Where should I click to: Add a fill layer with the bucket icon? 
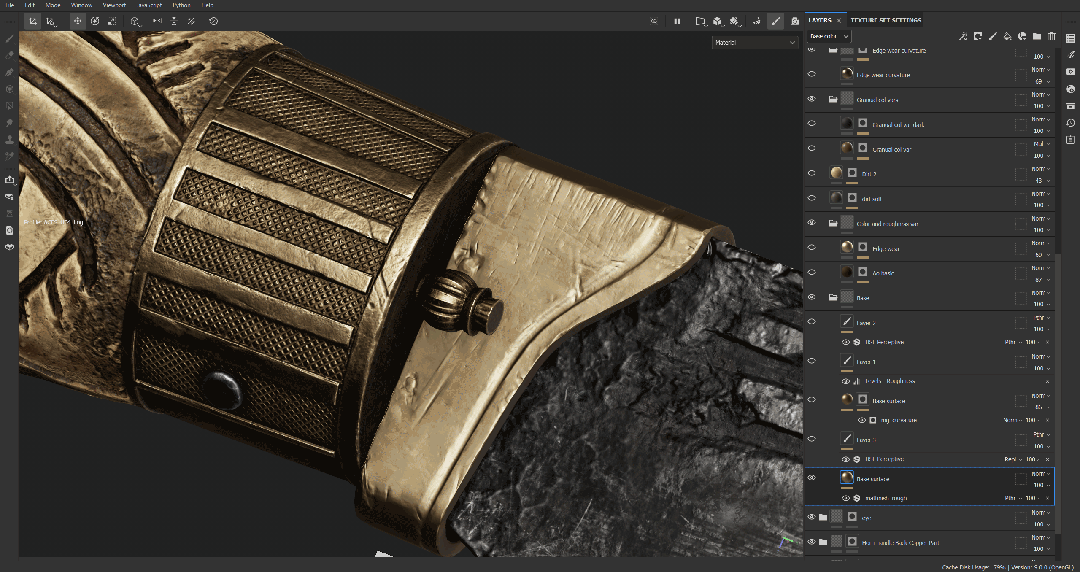coord(1007,36)
